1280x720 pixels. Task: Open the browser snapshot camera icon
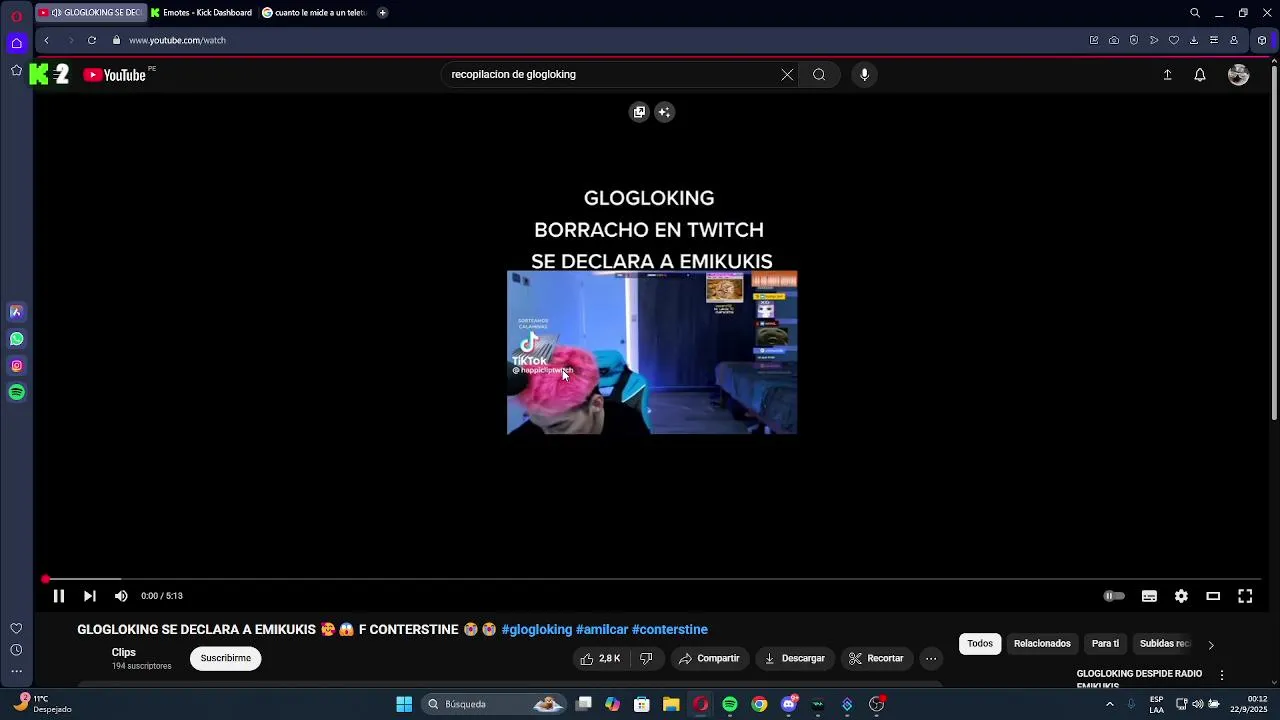pyautogui.click(x=1114, y=40)
